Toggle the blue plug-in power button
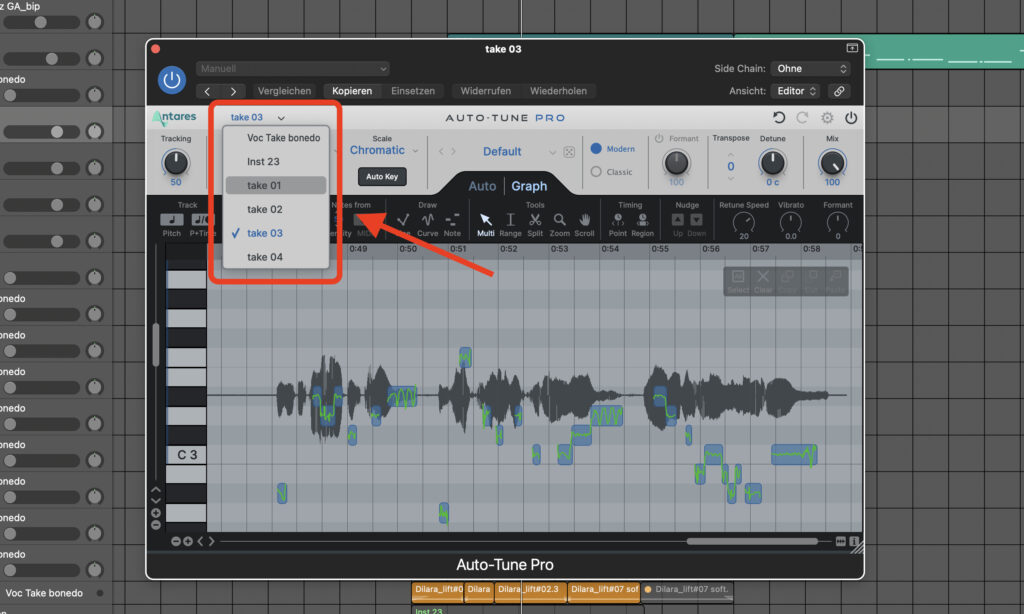The image size is (1024, 614). [x=172, y=80]
